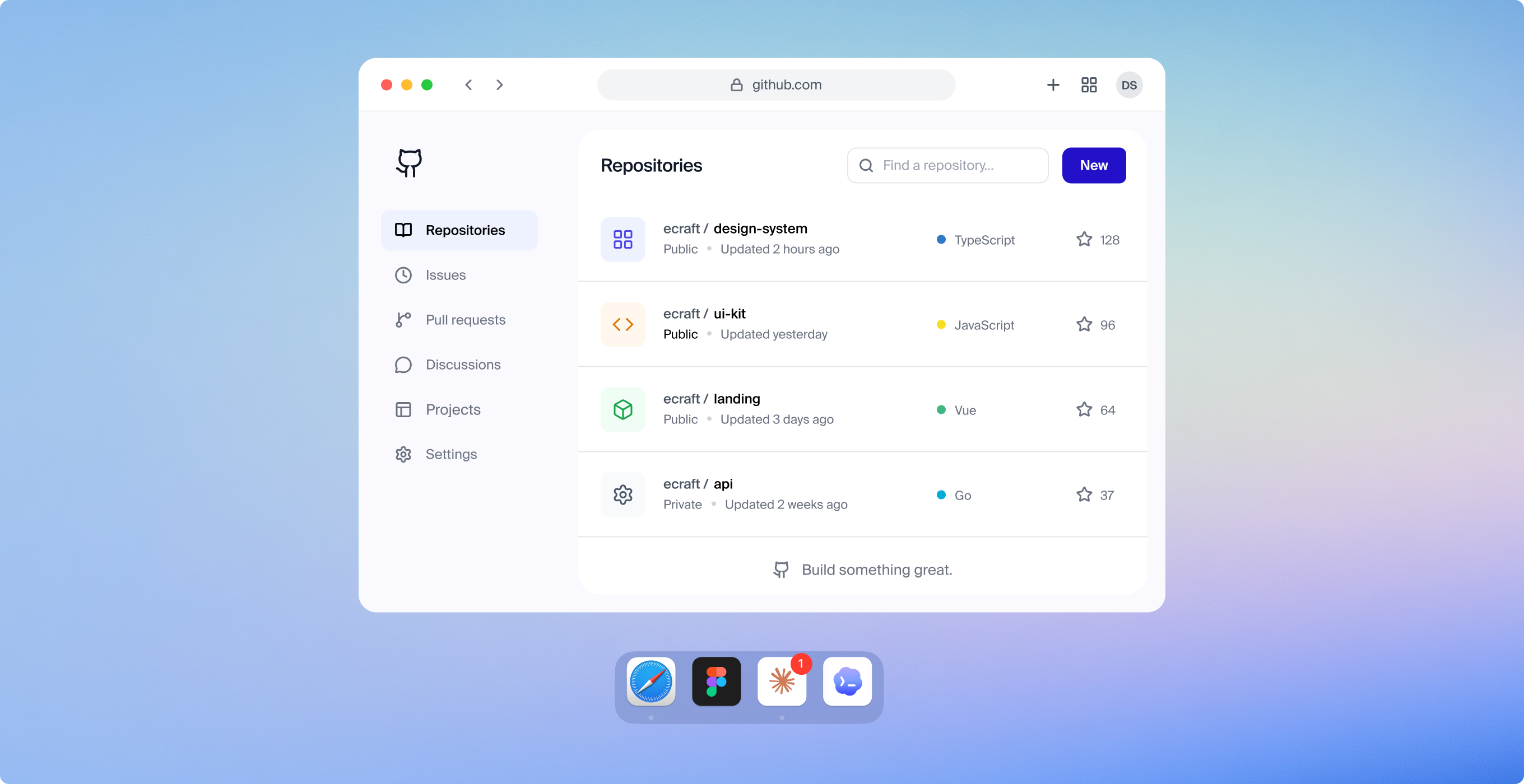Open the ecraft / ui-kit repository
The image size is (1524, 784).
point(705,314)
